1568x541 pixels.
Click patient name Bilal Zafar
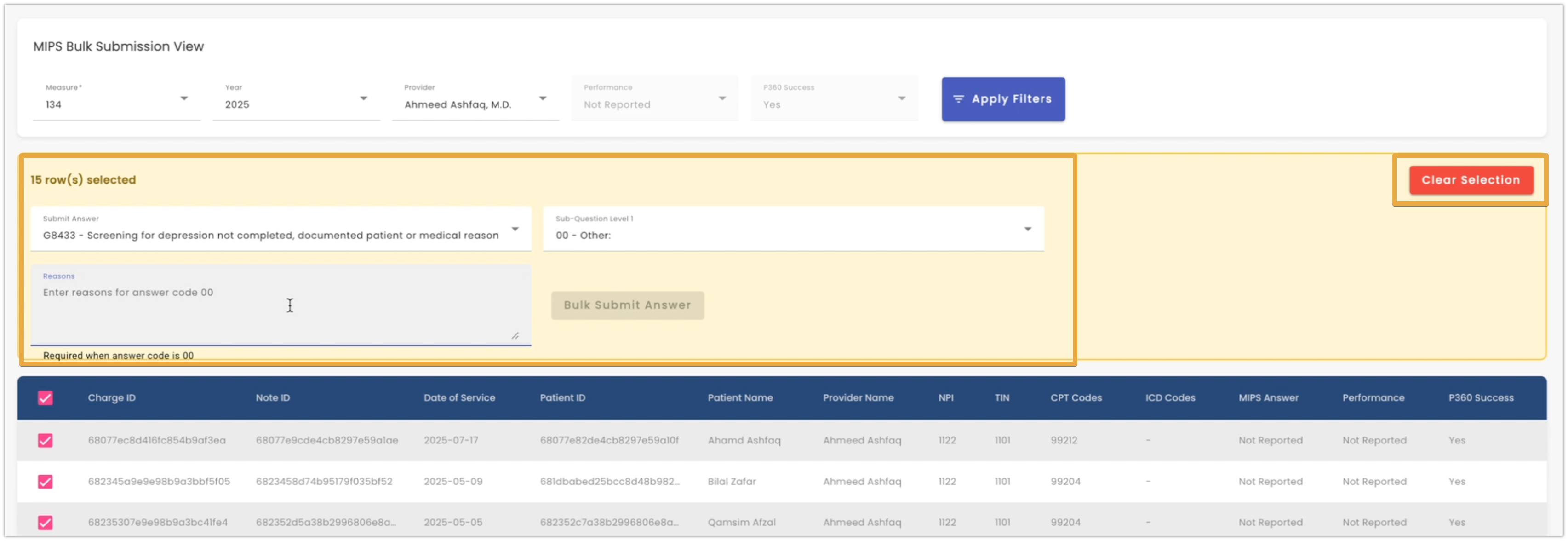tap(732, 482)
